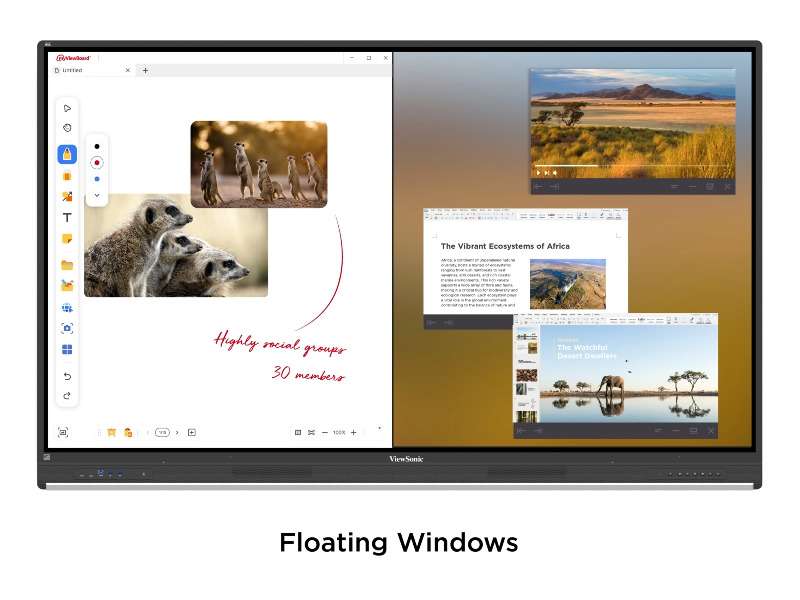Choose the black pen color

point(97,146)
